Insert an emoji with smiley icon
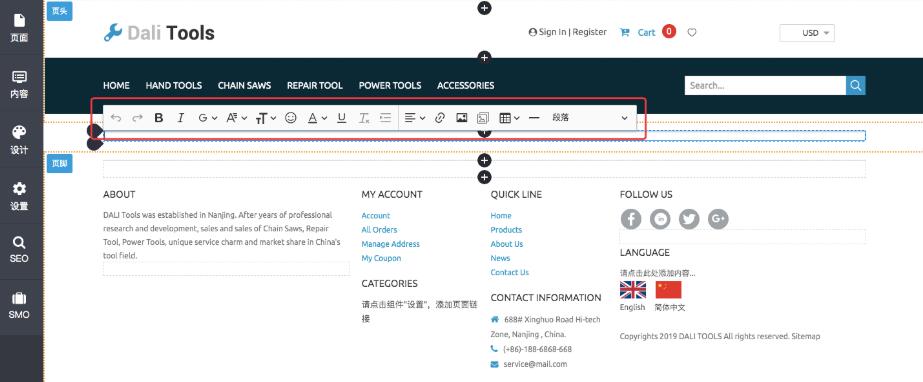This screenshot has width=923, height=382. [290, 118]
